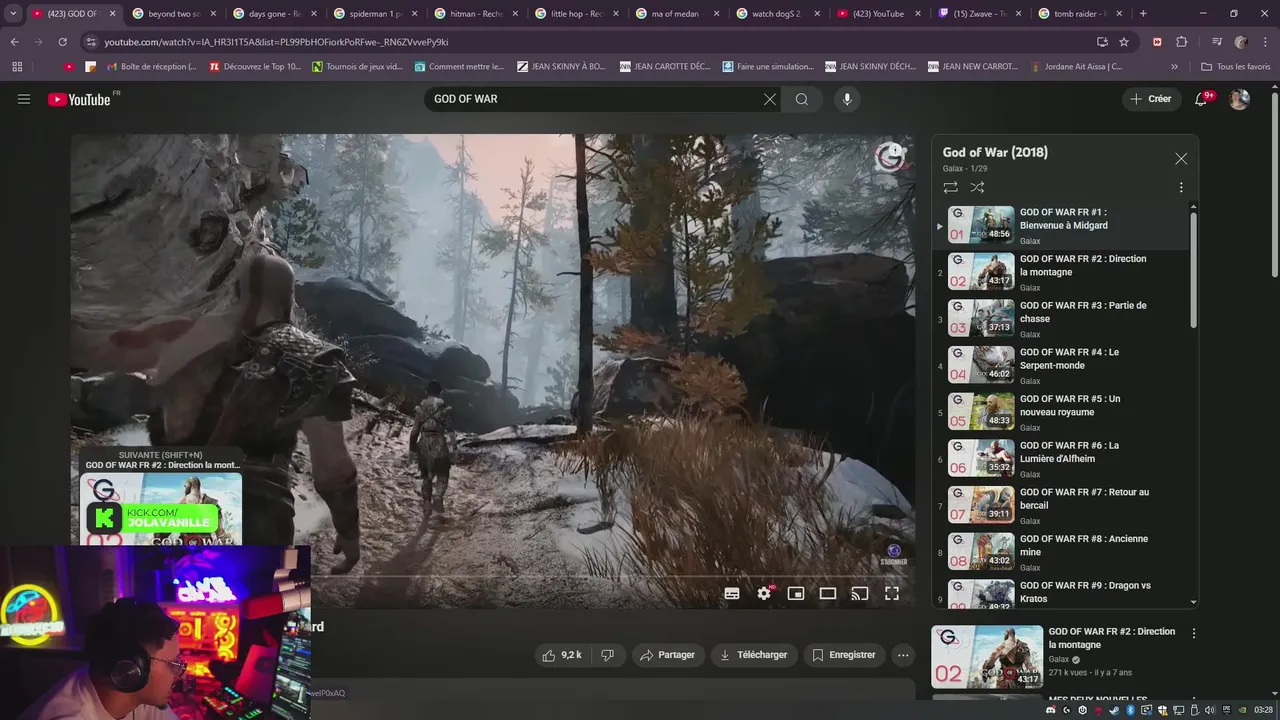The height and width of the screenshot is (720, 1280).
Task: Open the video player settings gear
Action: [764, 593]
